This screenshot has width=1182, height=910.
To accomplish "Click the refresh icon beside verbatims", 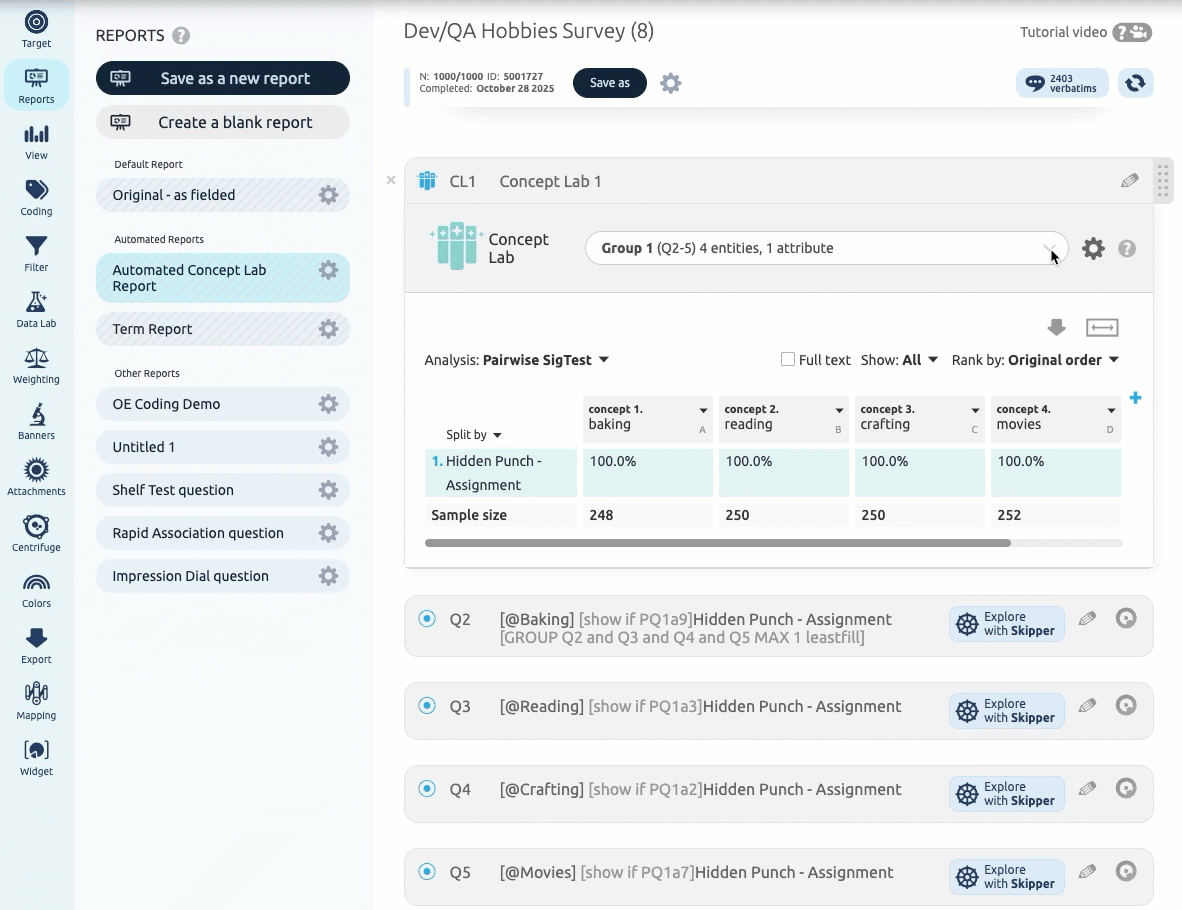I will (x=1135, y=83).
